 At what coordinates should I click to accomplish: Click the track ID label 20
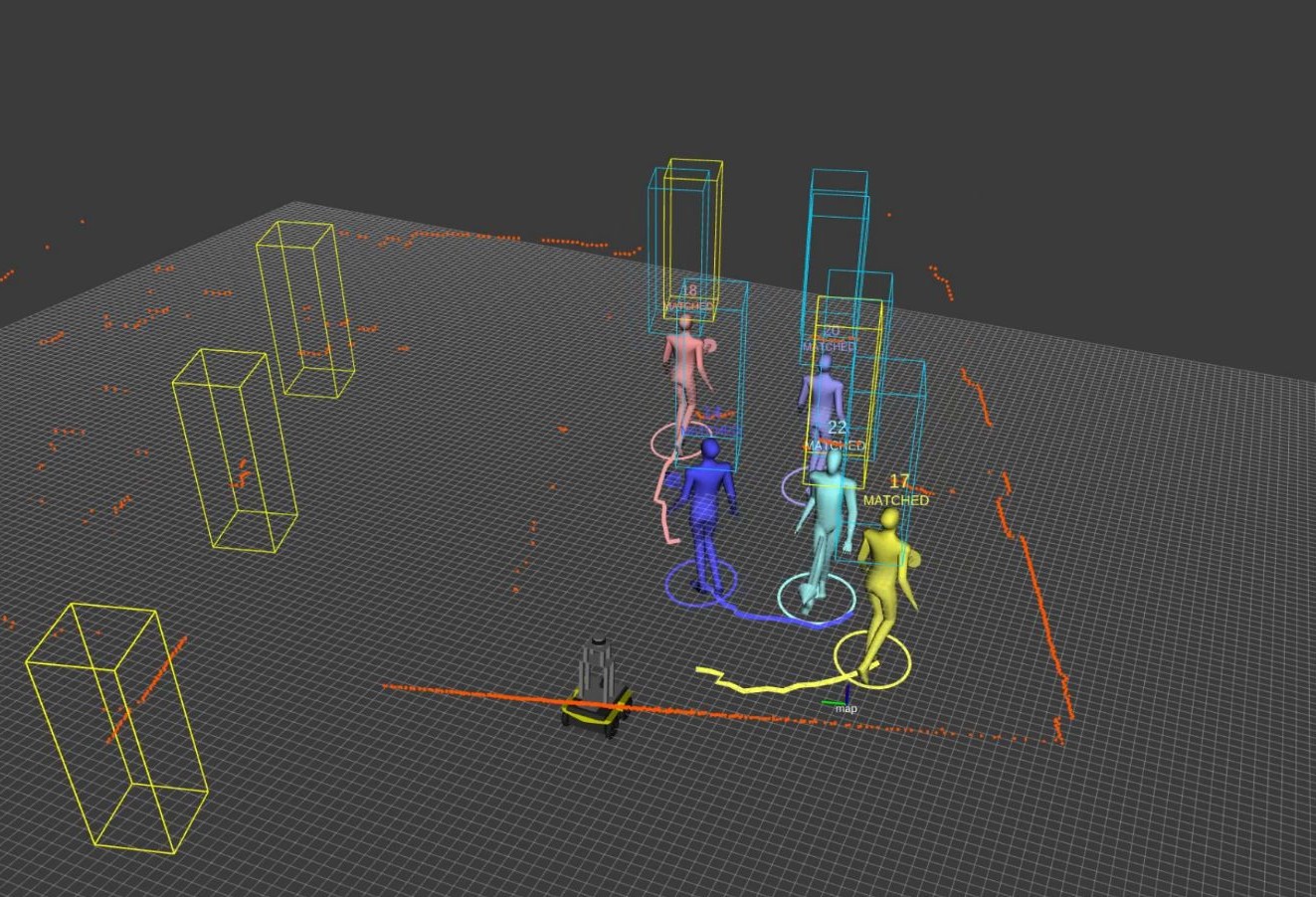[x=832, y=331]
